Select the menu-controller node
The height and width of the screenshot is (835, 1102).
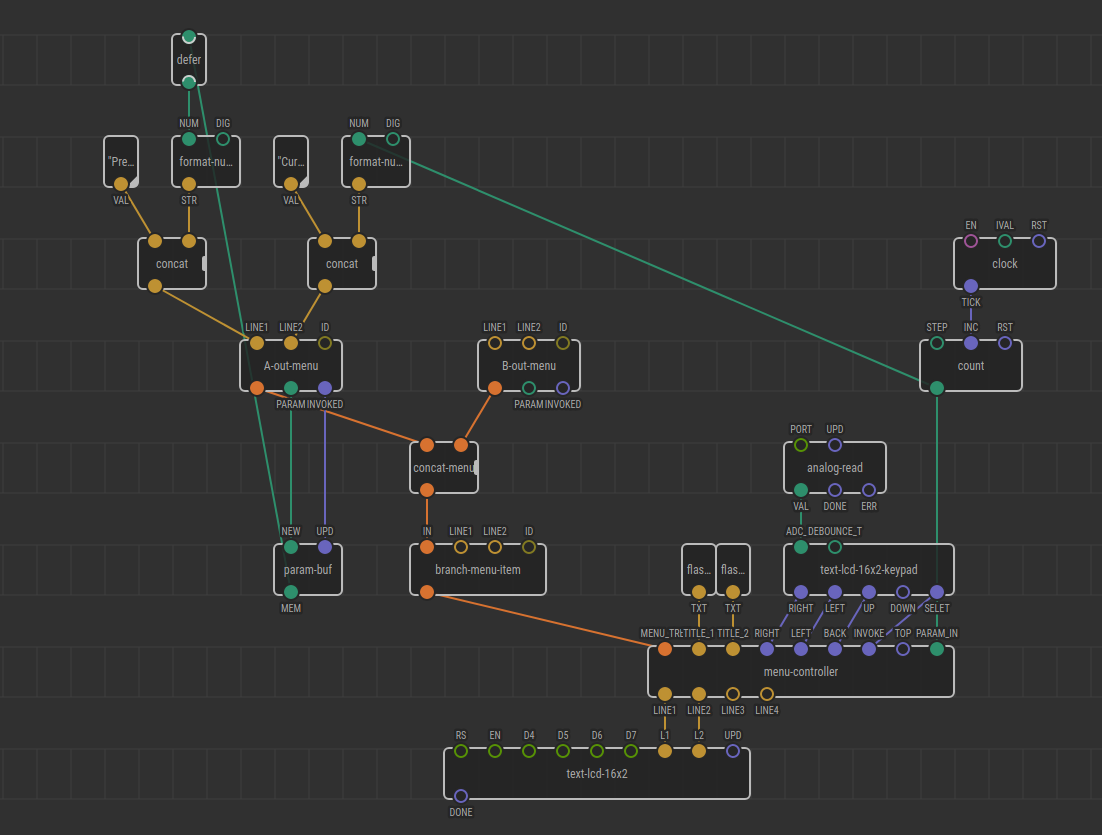801,672
